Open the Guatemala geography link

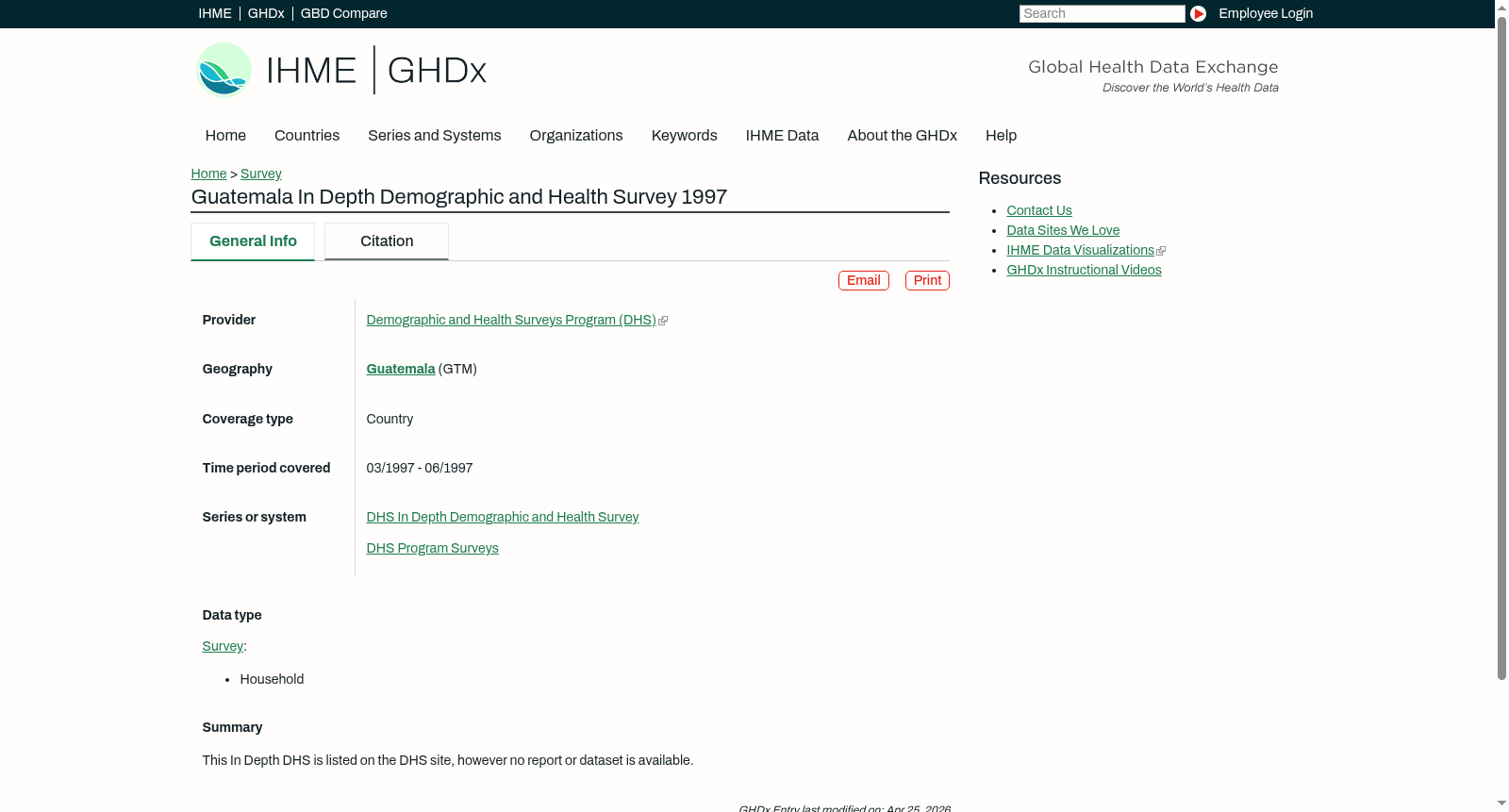tap(401, 370)
